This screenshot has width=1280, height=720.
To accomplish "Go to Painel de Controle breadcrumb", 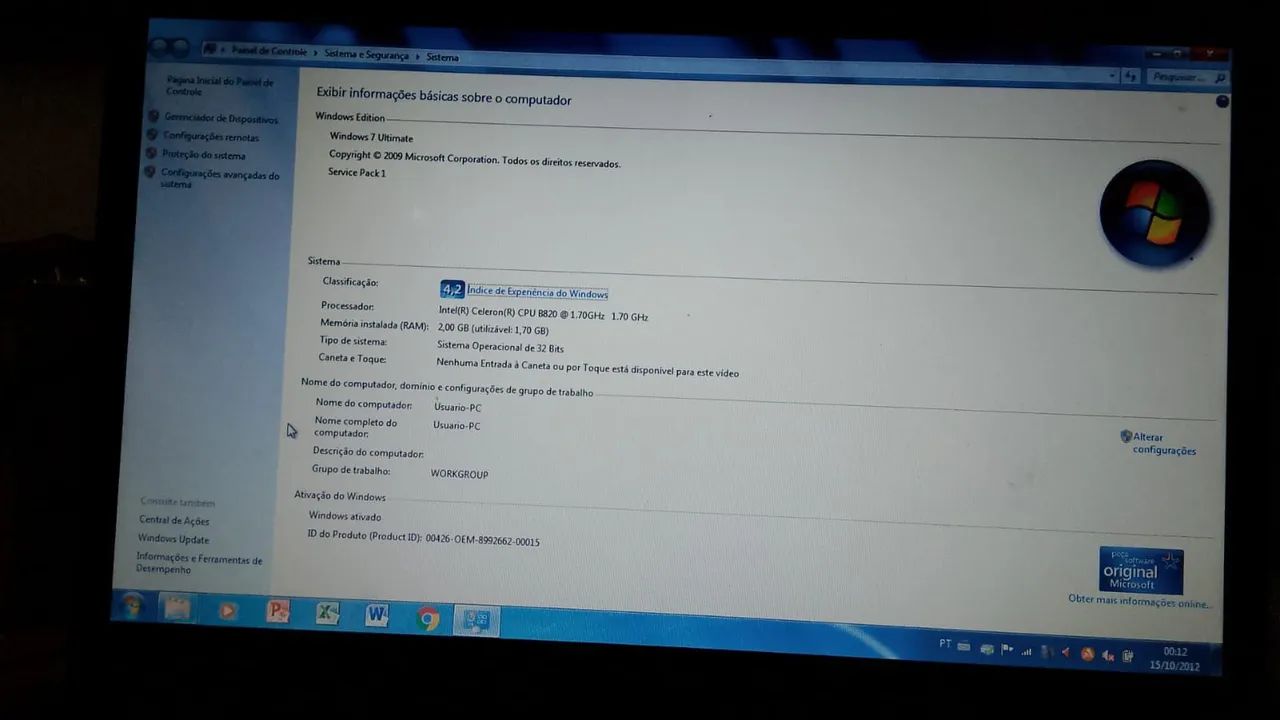I will pyautogui.click(x=269, y=51).
